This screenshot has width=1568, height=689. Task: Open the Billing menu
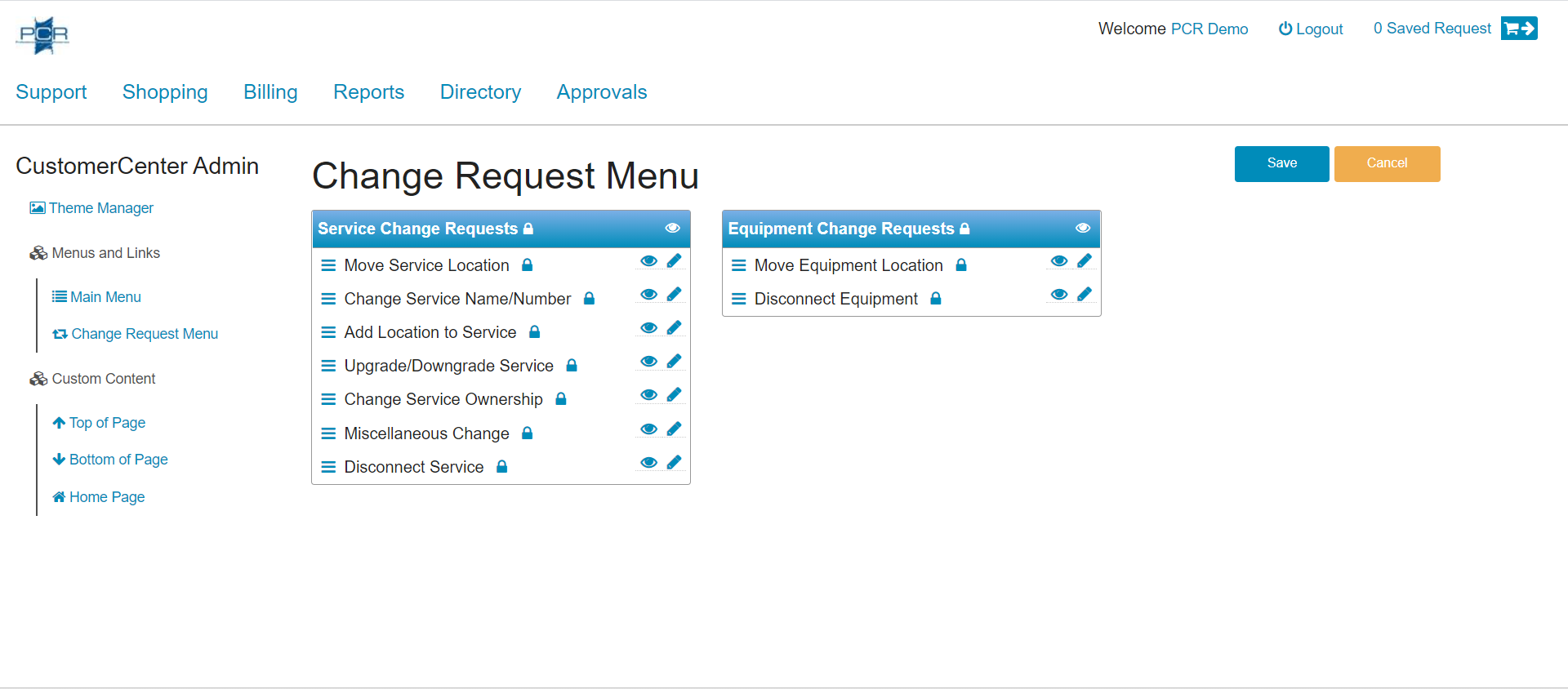coord(270,92)
